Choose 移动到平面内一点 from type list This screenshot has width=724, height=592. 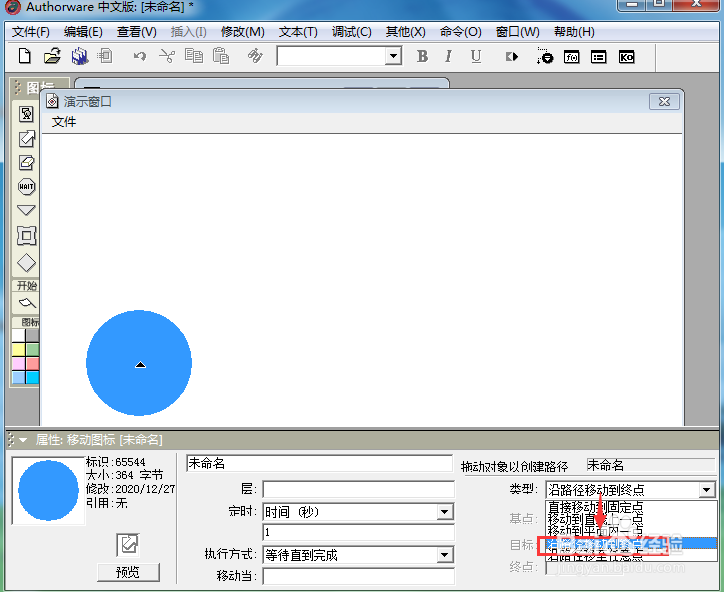tap(595, 531)
